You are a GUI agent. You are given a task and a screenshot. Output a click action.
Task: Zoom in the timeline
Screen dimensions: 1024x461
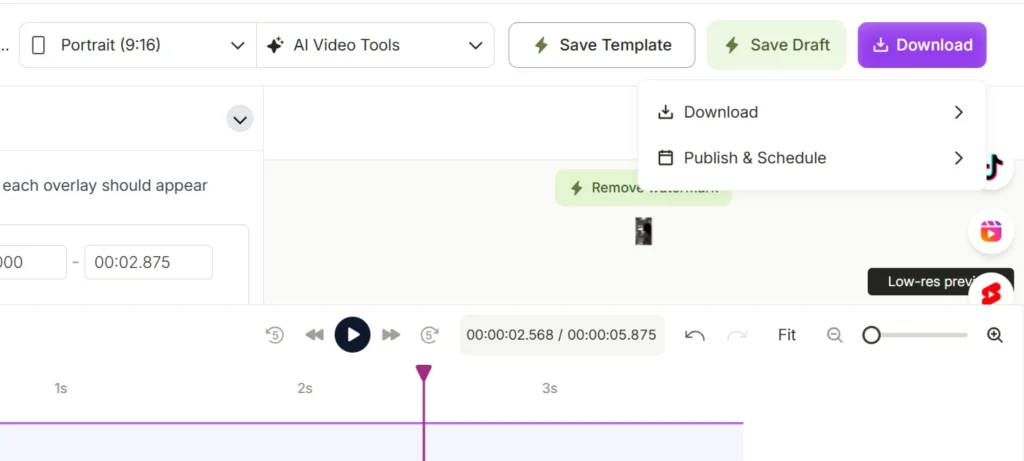(x=995, y=335)
